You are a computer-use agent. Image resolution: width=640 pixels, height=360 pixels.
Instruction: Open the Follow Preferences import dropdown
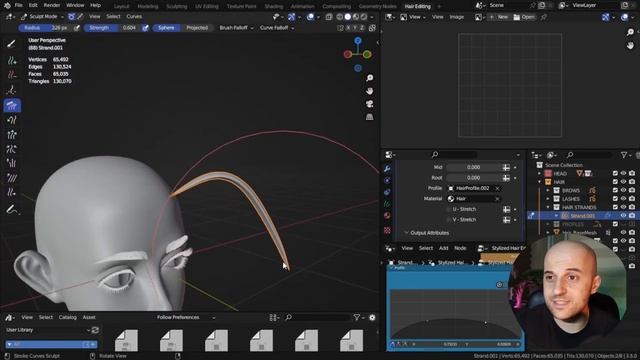(x=186, y=317)
